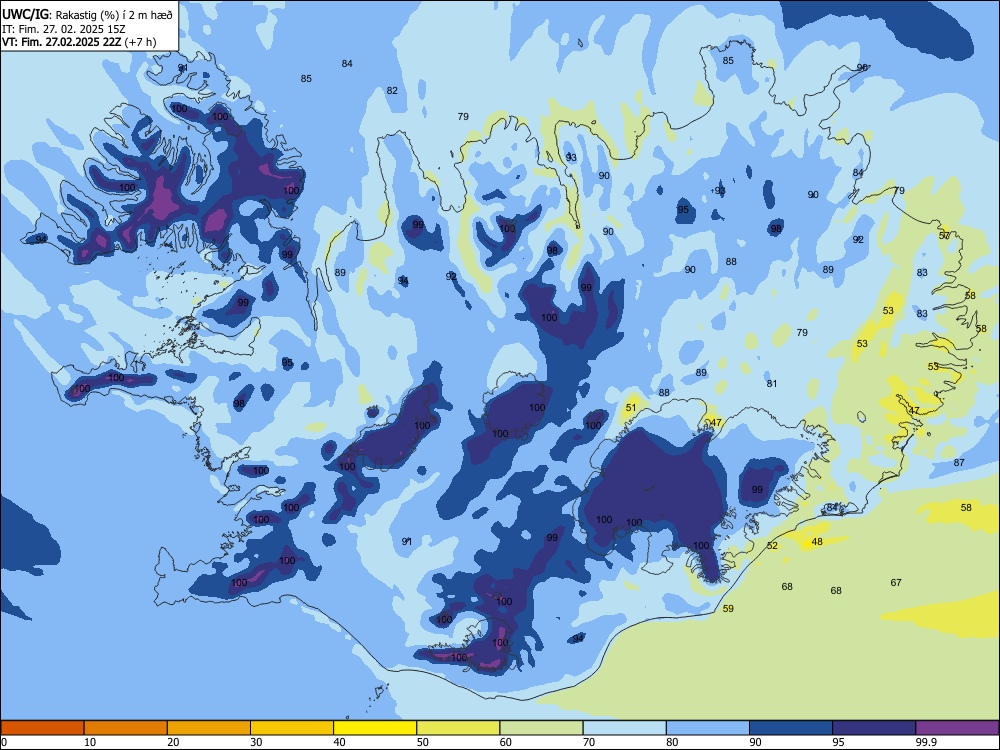Click the legend scale label "50"
Viewport: 1000px width, 750px height.
click(x=423, y=742)
